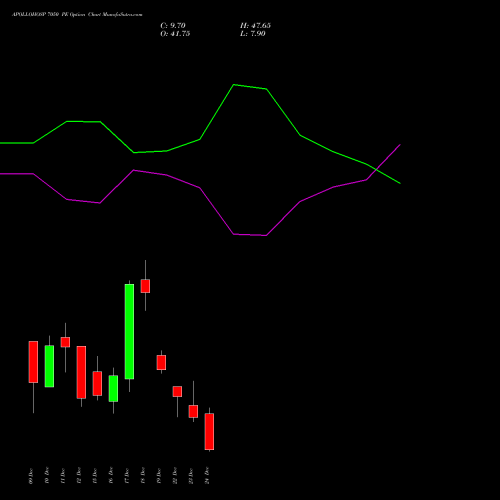
Task: Click the red candle above 23 Dec
Action: [193, 411]
